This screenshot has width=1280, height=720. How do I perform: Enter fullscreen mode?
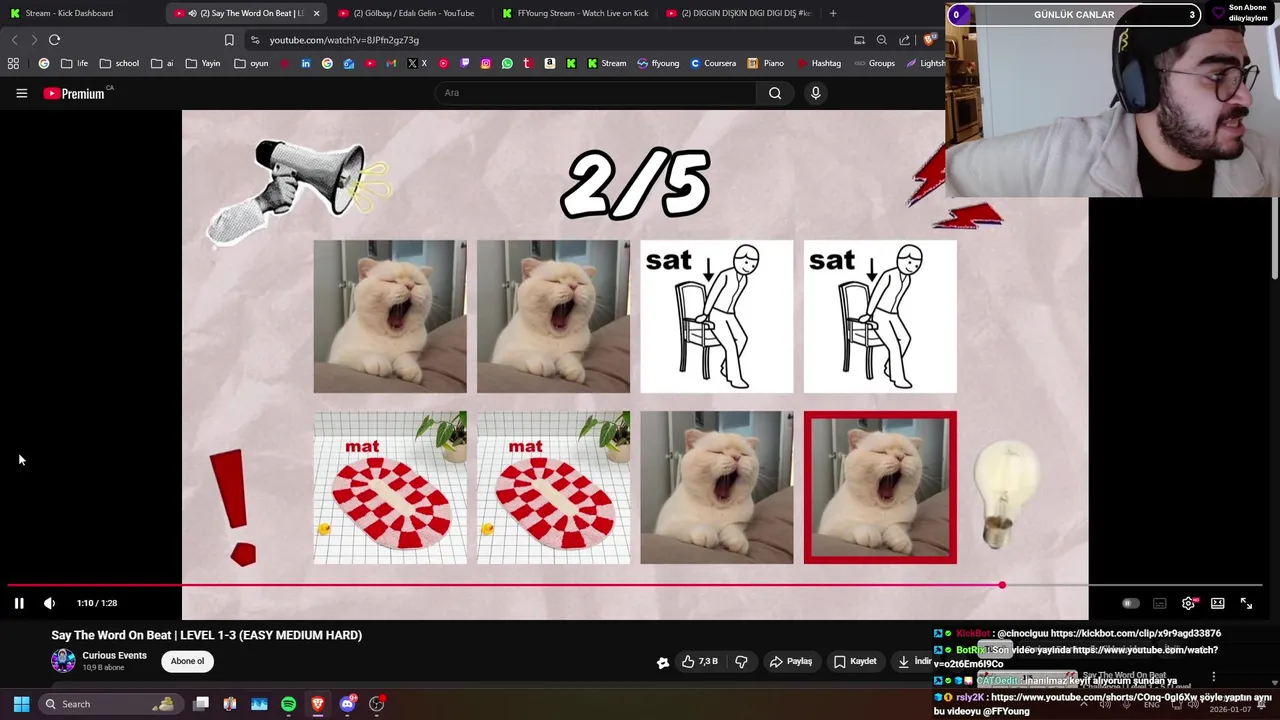click(x=1246, y=603)
